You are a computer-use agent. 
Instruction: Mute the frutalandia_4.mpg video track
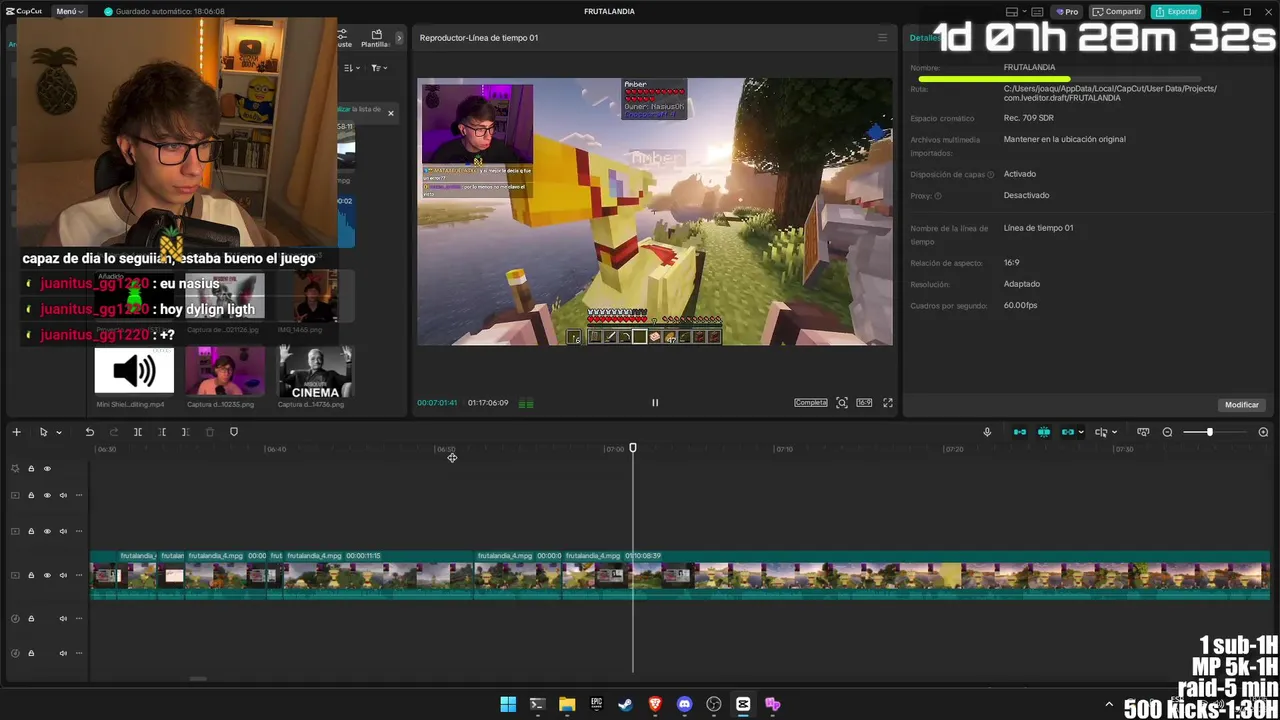click(x=63, y=575)
